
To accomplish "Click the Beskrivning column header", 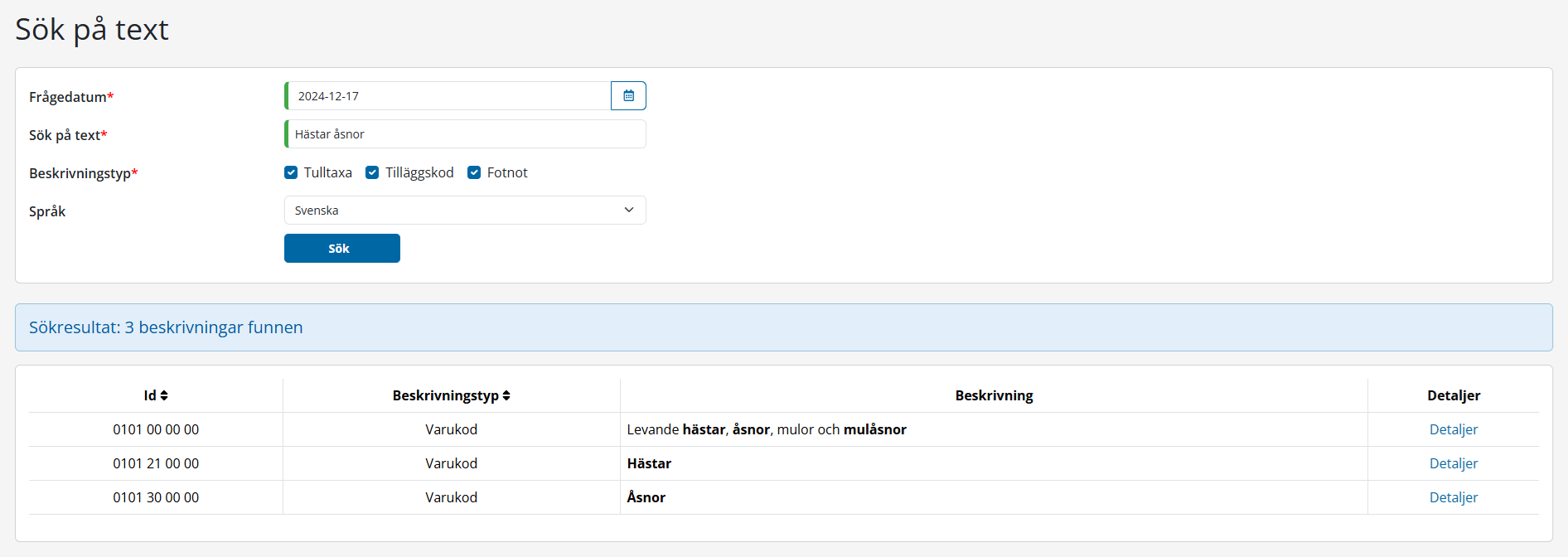I will tap(993, 396).
